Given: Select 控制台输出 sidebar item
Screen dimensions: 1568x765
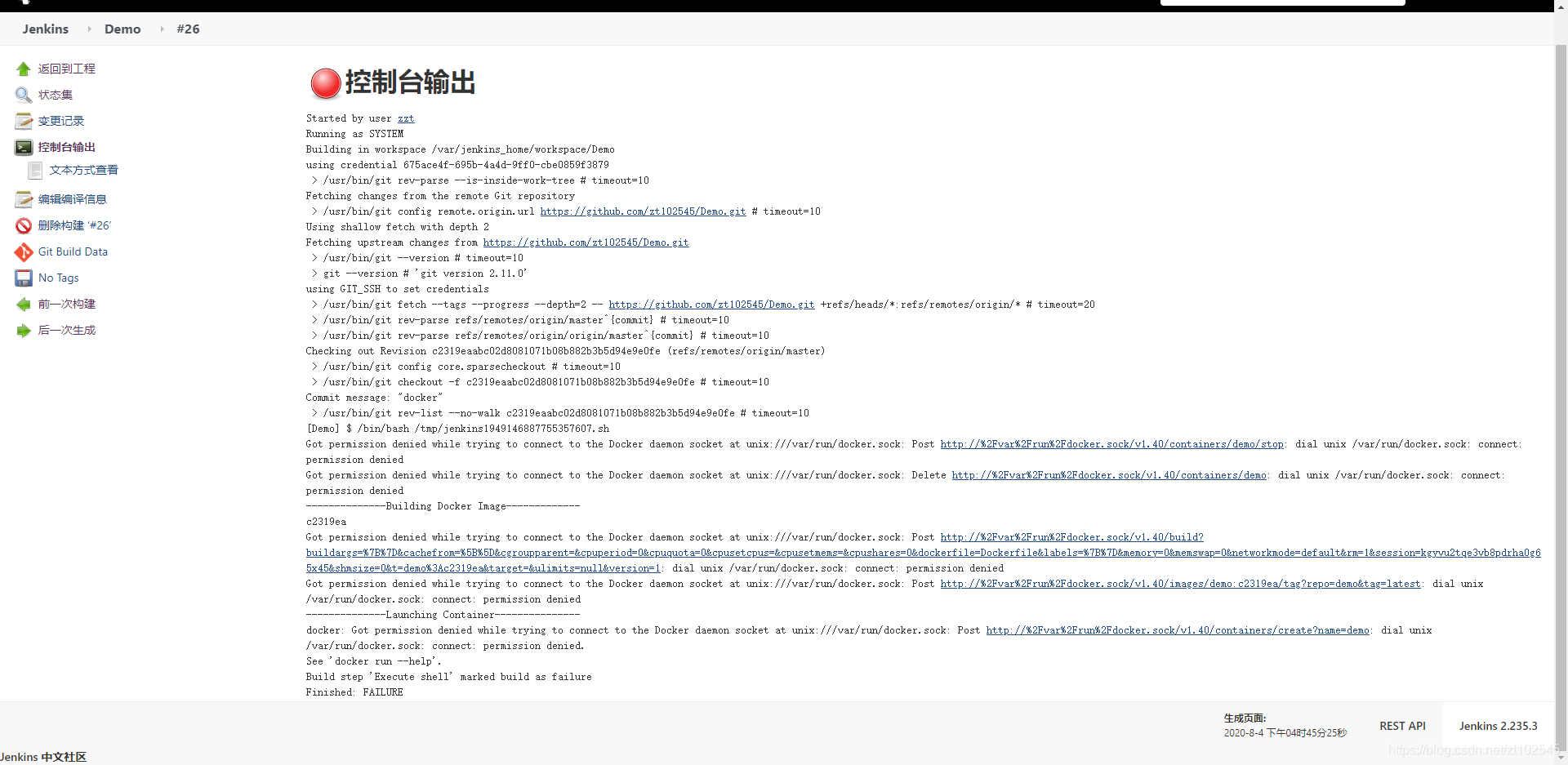Looking at the screenshot, I should (67, 147).
